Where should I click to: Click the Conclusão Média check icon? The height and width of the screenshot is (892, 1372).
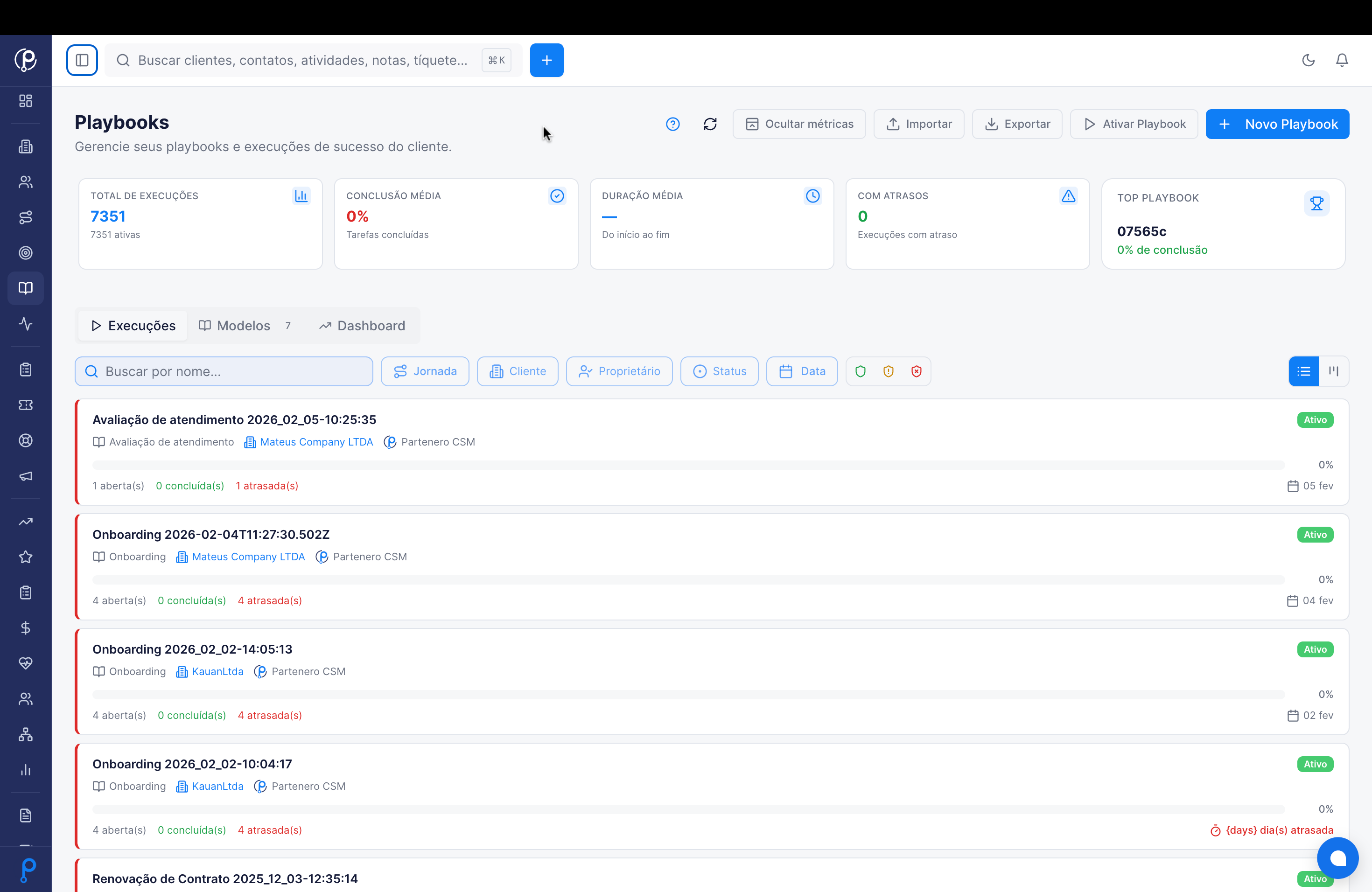pyautogui.click(x=557, y=196)
